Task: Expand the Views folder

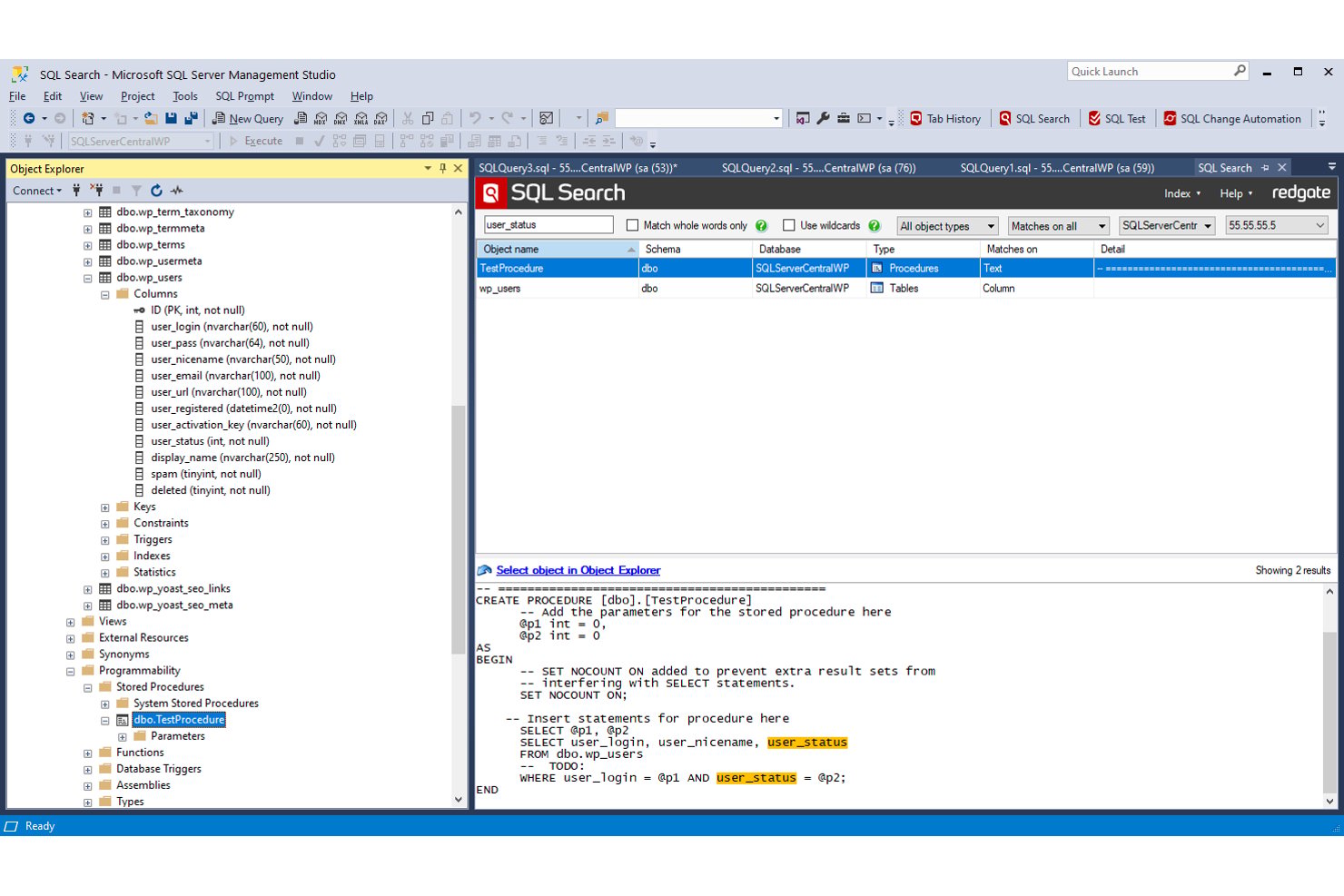Action: (71, 622)
